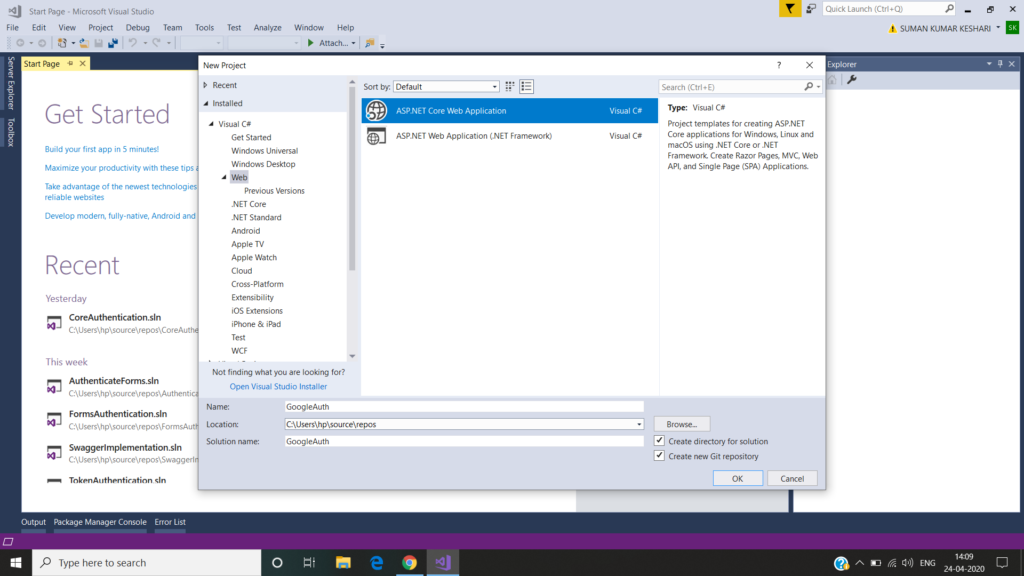The width and height of the screenshot is (1024, 576).
Task: Select Cross-Platform in the templates tree
Action: [x=257, y=284]
